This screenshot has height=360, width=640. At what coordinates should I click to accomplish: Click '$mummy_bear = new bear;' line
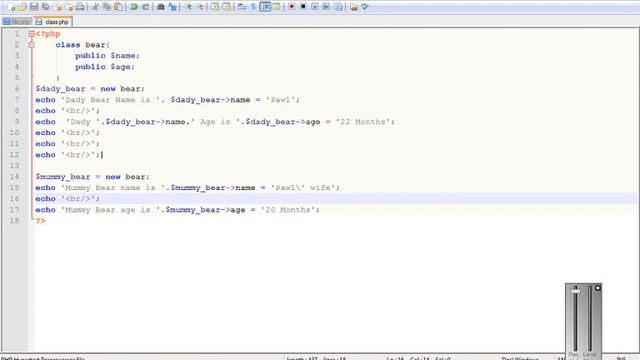click(93, 177)
